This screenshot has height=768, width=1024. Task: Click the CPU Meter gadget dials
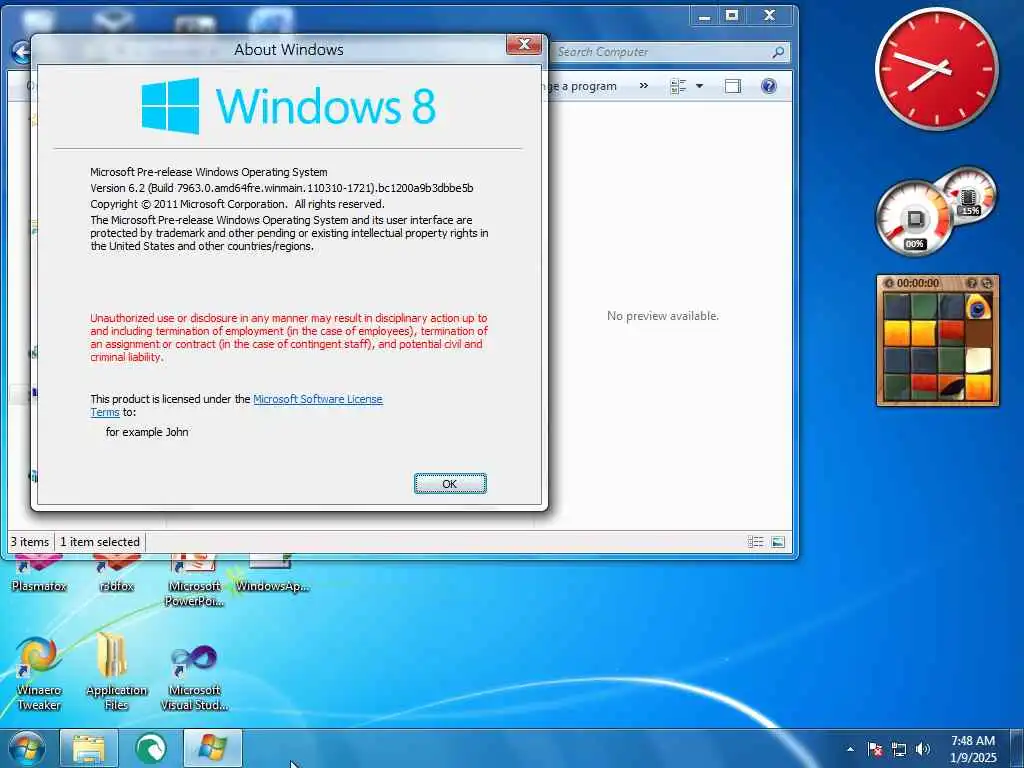click(935, 210)
